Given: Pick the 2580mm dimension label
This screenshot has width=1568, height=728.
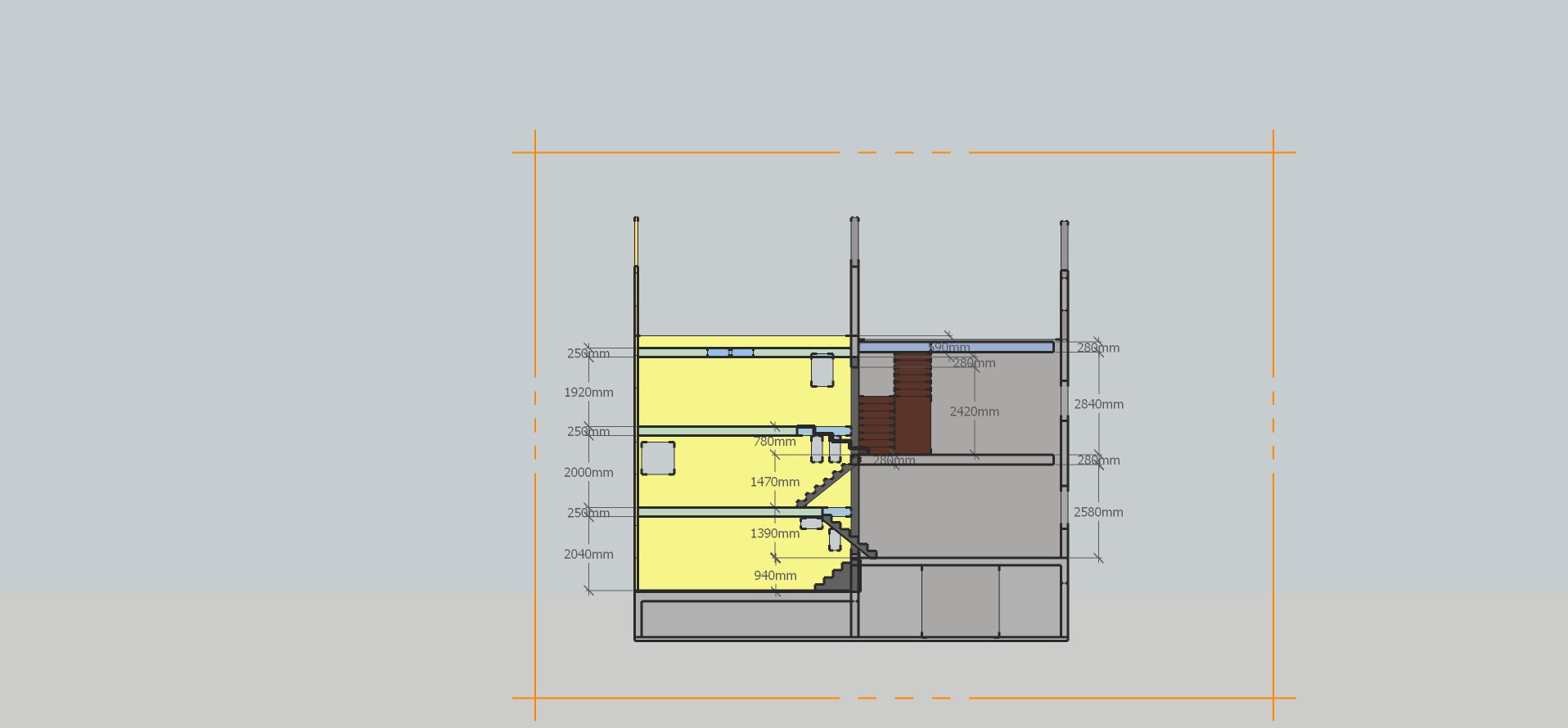Looking at the screenshot, I should pos(1098,513).
